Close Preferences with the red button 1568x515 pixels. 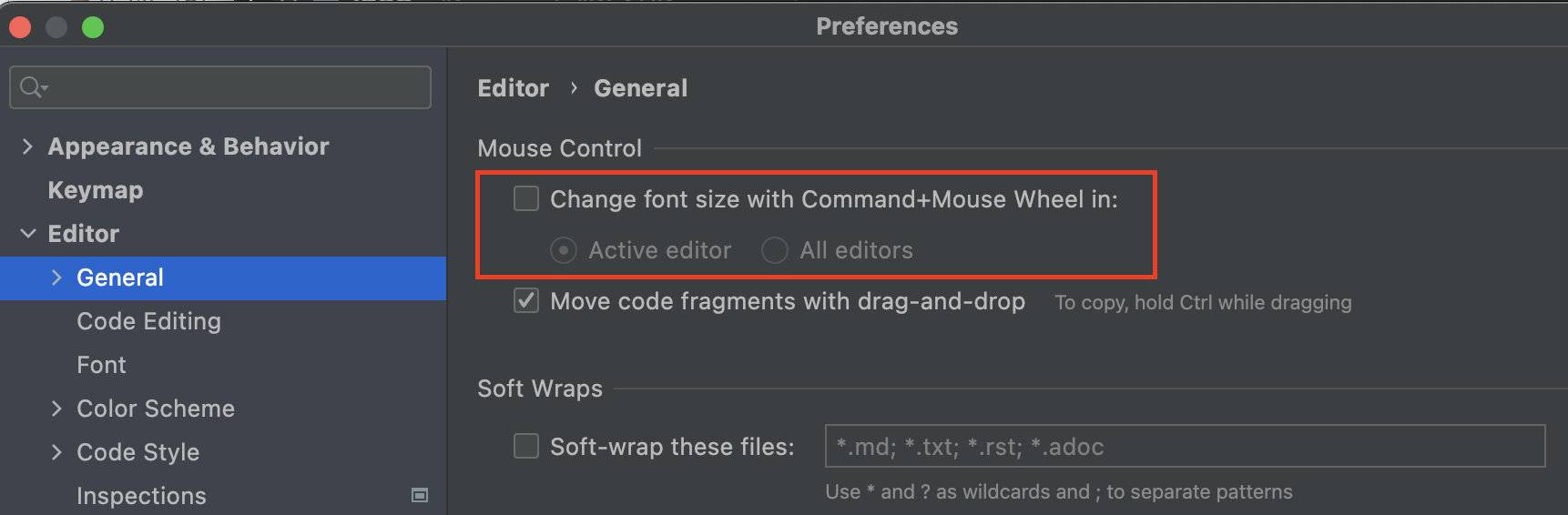point(20,27)
